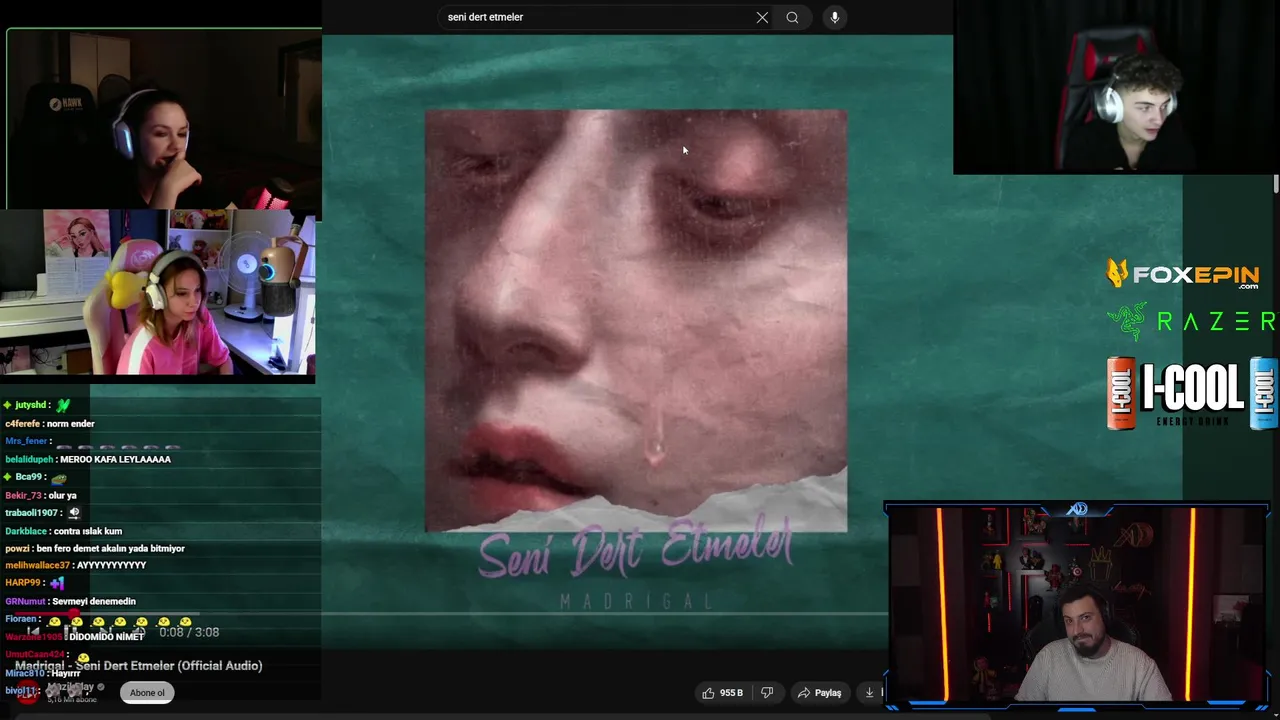Open the MüzikPlay channel avatar
Screen dimensions: 1280x720
coord(27,692)
